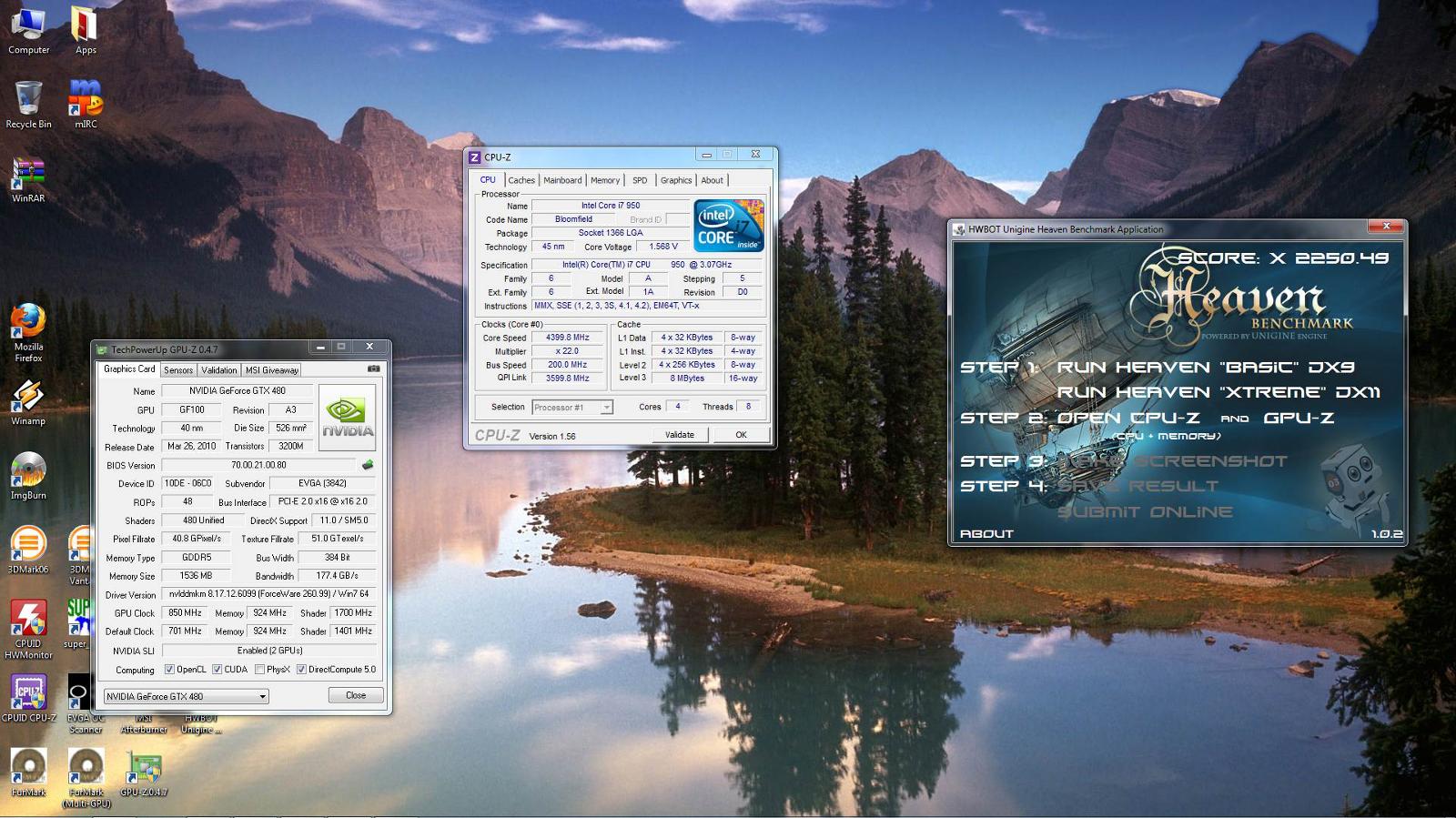Launch FurMark desktop shortcut
The height and width of the screenshot is (818, 1456).
pos(28,773)
